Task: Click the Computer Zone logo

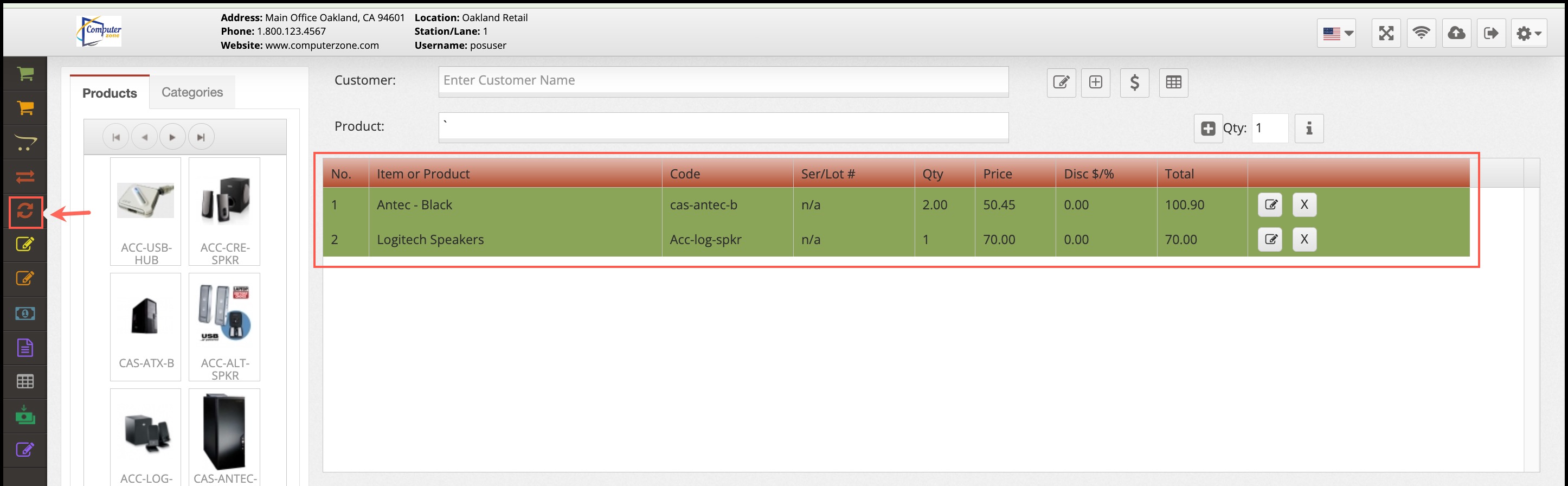Action: (x=99, y=31)
